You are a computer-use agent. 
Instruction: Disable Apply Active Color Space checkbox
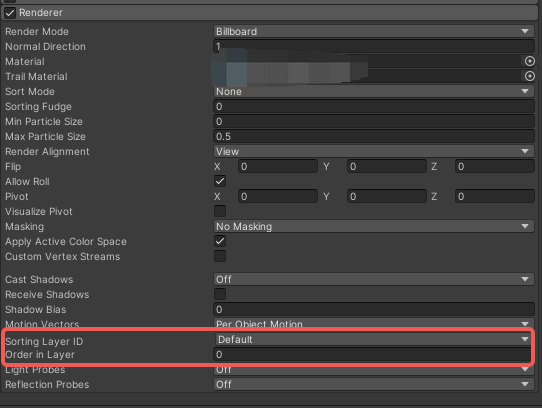(220, 241)
